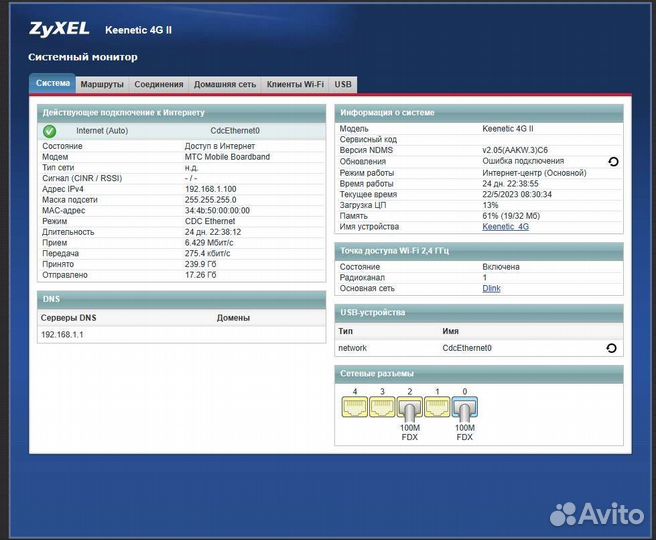
Task: Click the Ошибка подключения update status
Action: pyautogui.click(x=523, y=161)
